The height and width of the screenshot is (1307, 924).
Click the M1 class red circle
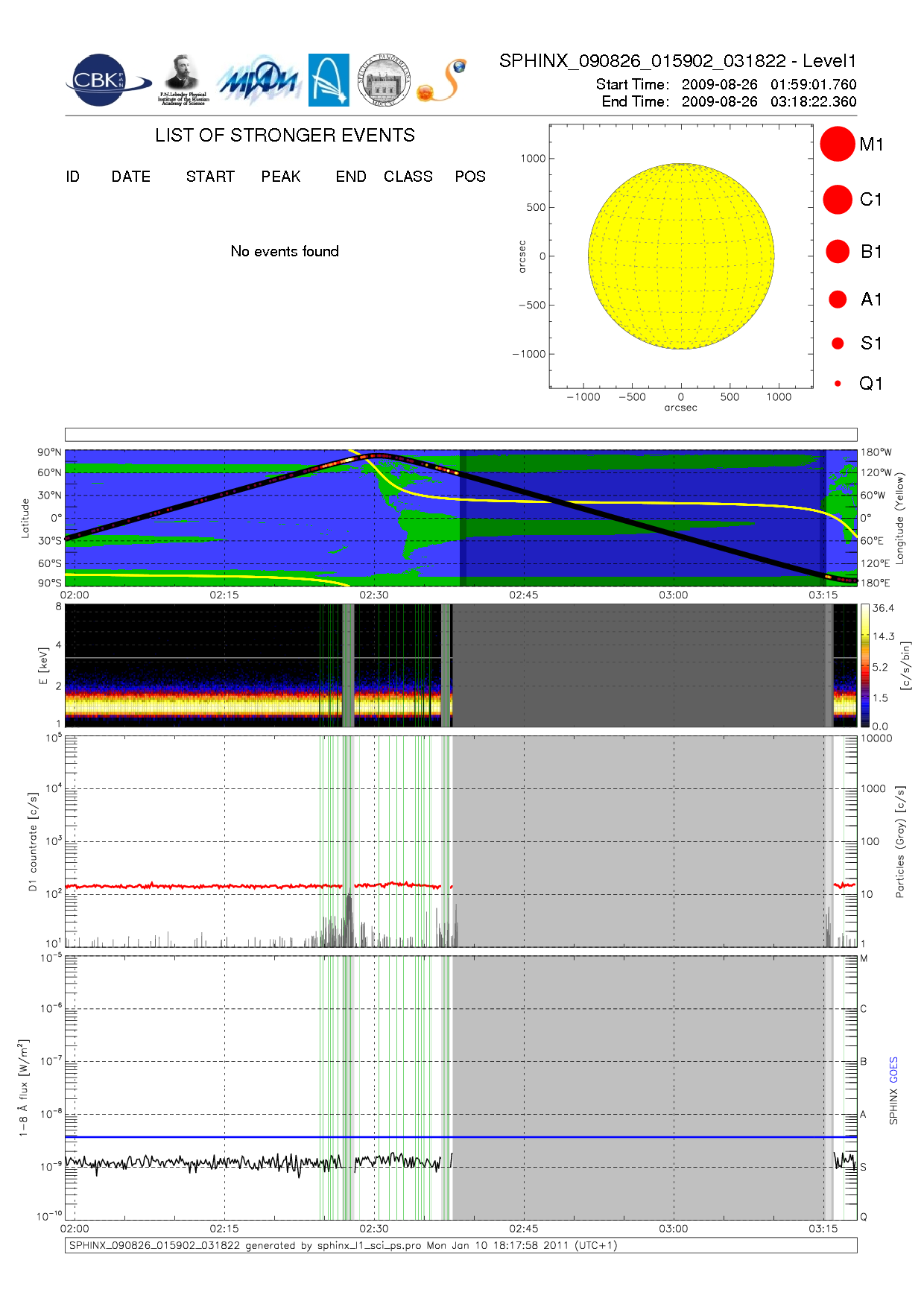coord(837,144)
